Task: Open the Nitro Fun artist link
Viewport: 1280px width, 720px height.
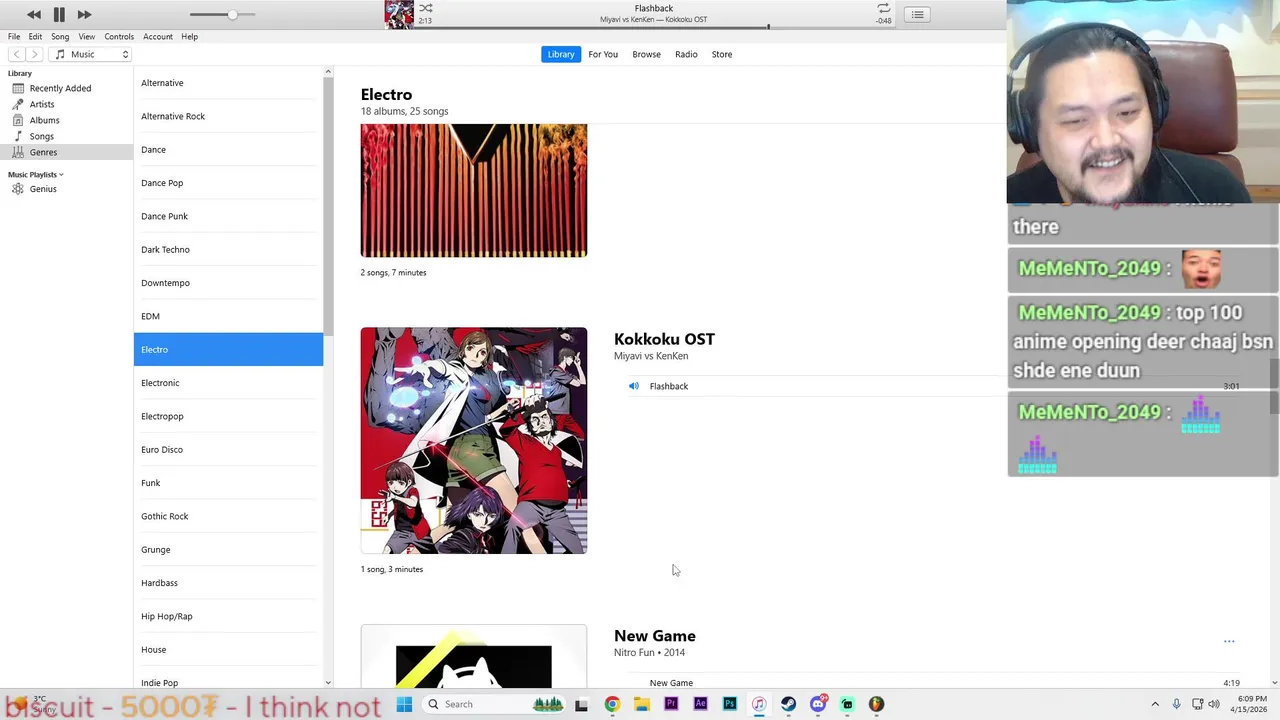Action: point(634,652)
